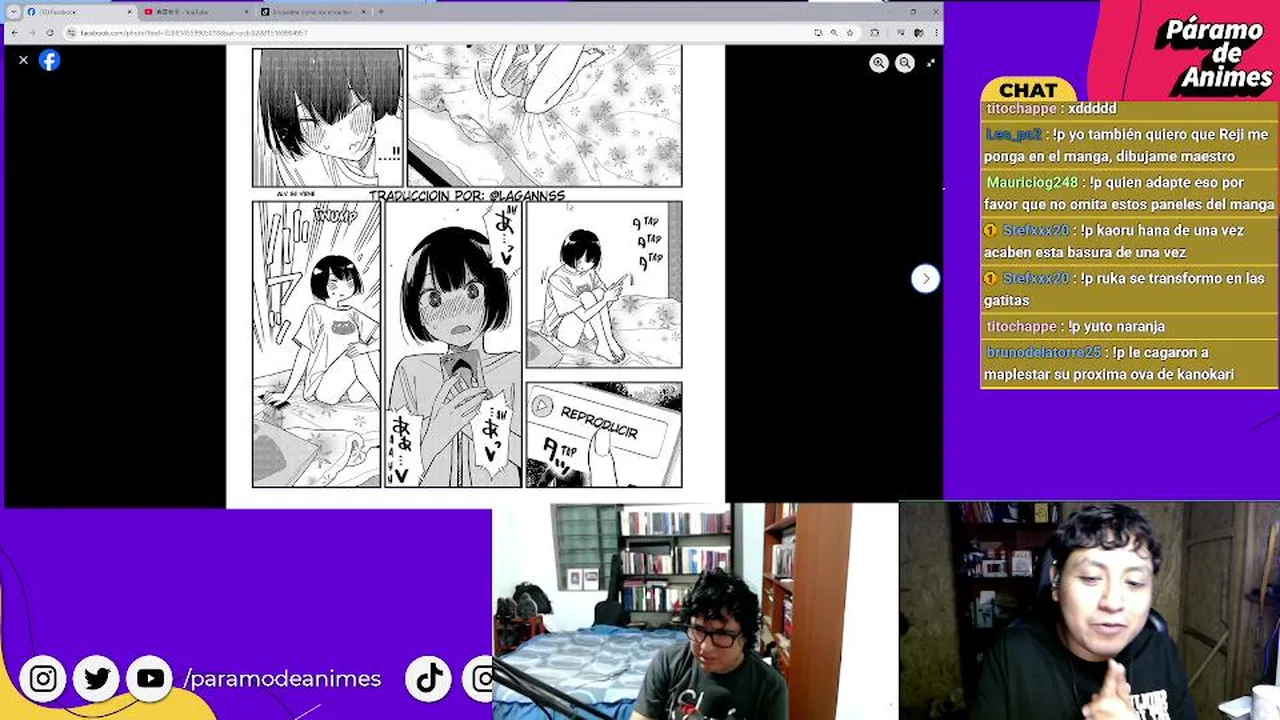Click the right webcam feed
This screenshot has height=720, width=1280.
point(1089,611)
